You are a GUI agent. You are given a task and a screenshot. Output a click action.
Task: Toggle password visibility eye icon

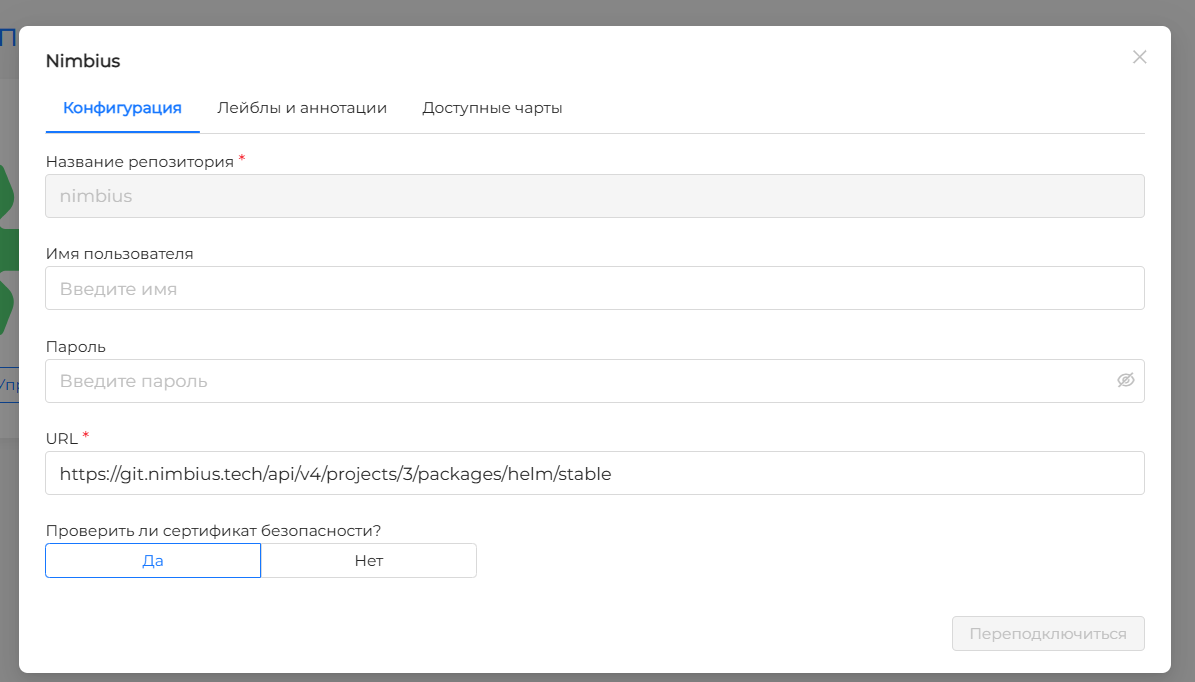point(1126,380)
